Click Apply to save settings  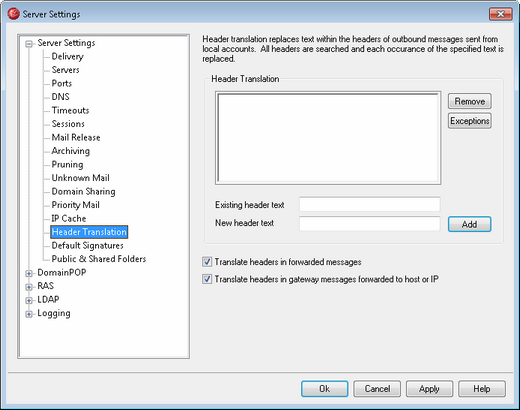[x=429, y=389]
